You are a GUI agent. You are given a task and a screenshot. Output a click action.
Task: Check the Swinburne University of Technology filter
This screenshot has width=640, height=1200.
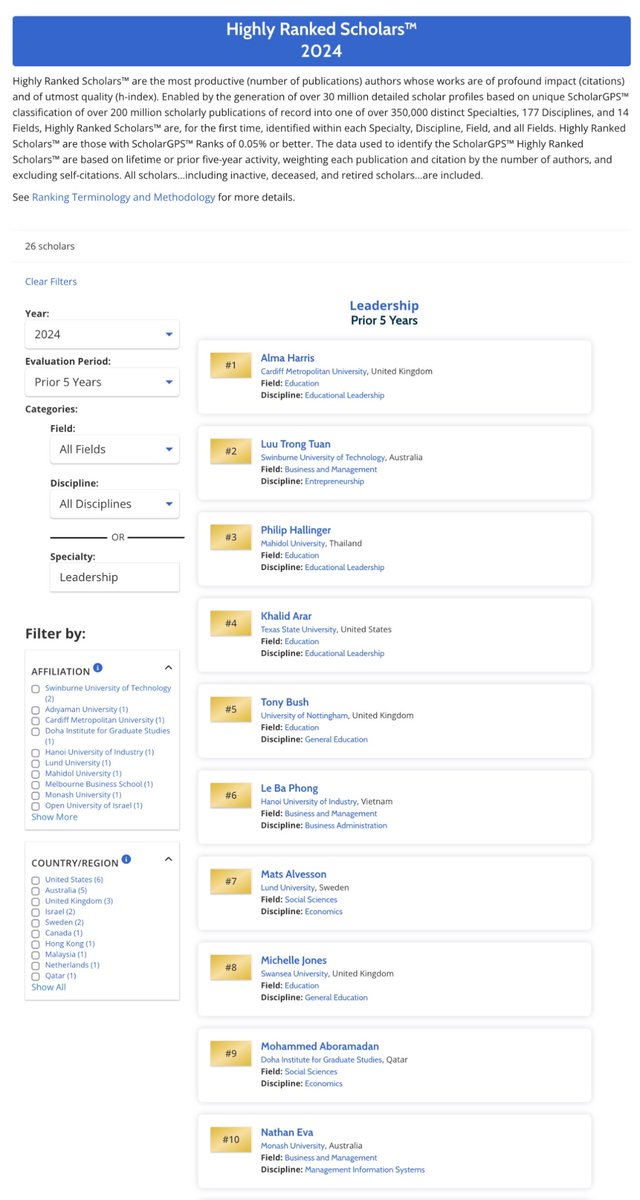click(36, 689)
